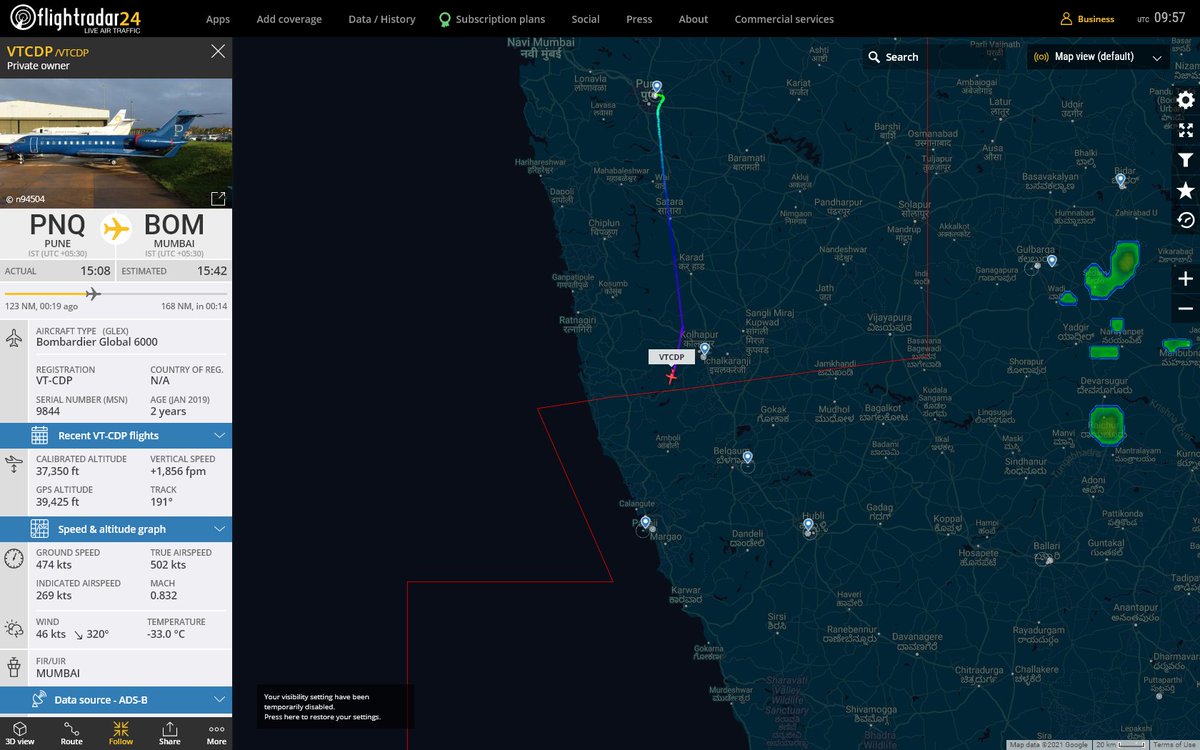1200x750 pixels.
Task: Click the temperature -33.0 °C value
Action: 168,634
